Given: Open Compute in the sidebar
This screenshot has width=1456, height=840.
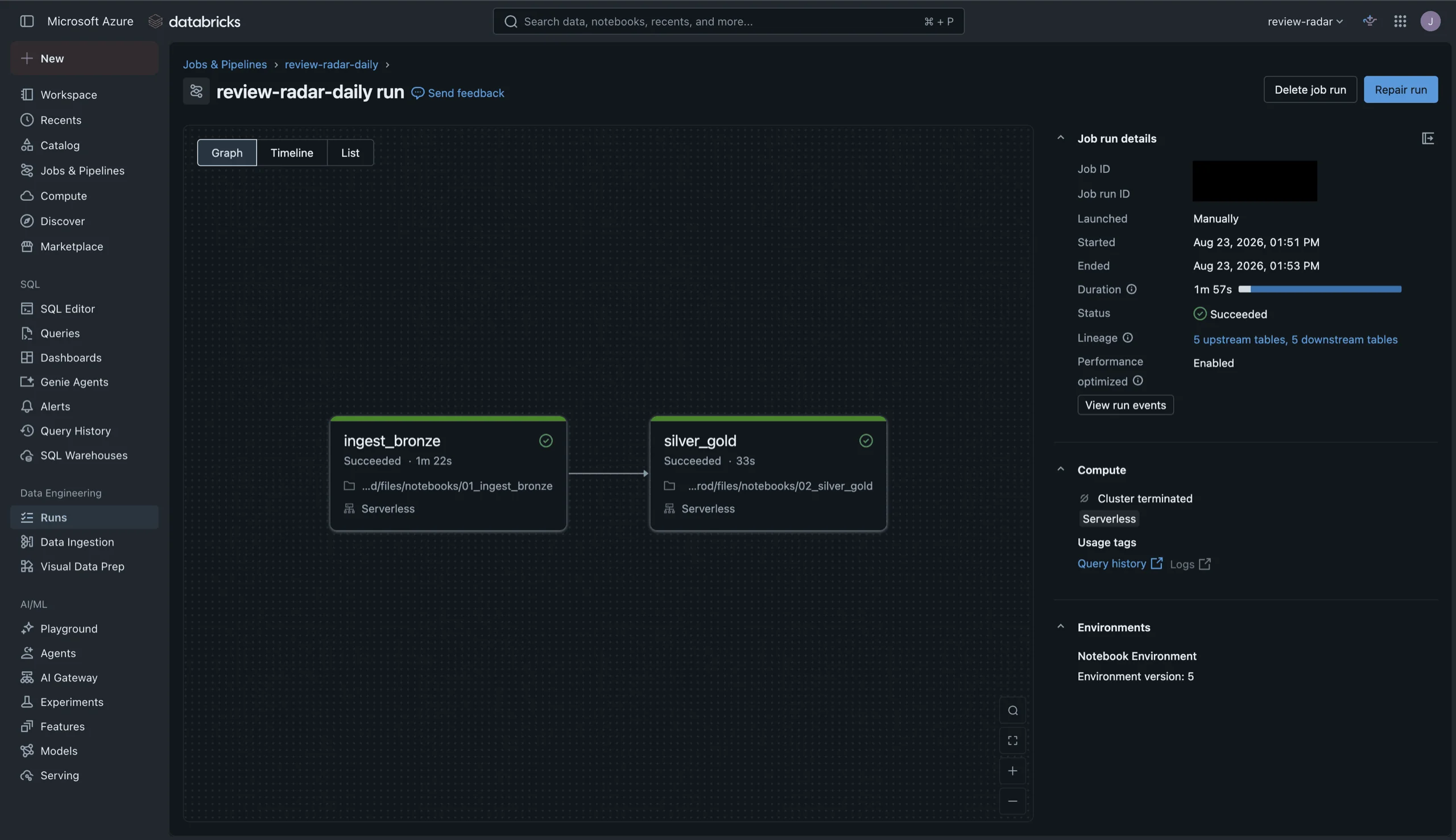Looking at the screenshot, I should [x=84, y=196].
